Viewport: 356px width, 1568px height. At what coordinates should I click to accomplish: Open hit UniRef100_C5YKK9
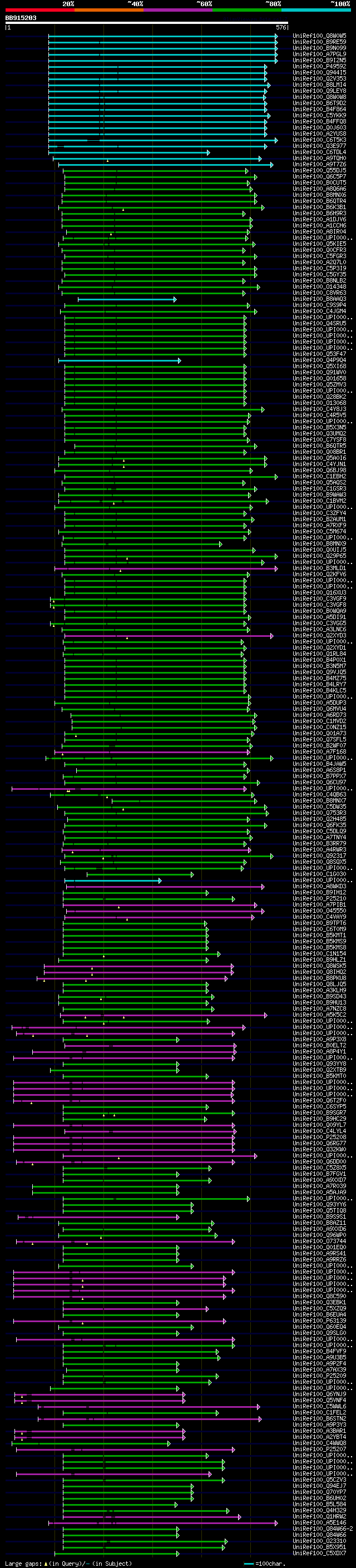click(319, 116)
